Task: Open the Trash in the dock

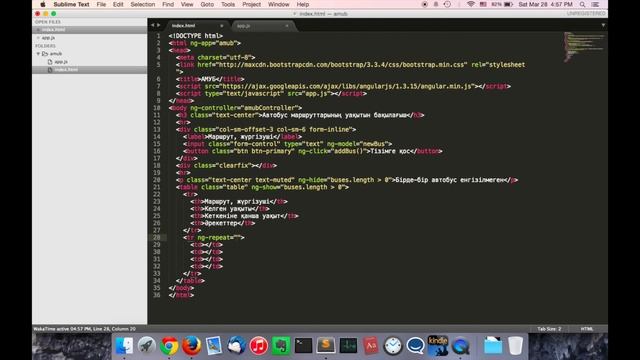Action: click(516, 346)
